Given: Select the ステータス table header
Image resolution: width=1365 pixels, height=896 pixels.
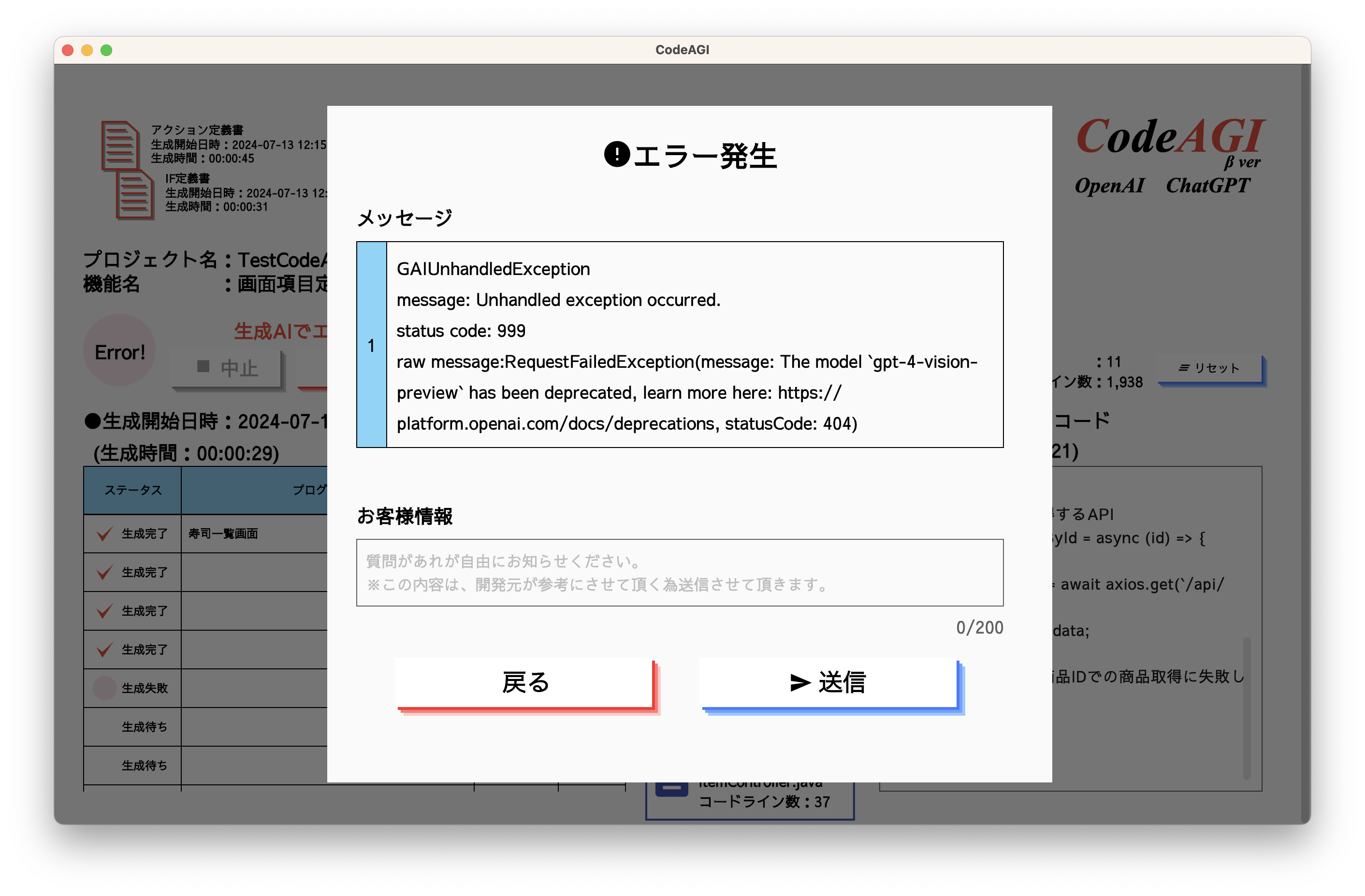Looking at the screenshot, I should point(132,490).
